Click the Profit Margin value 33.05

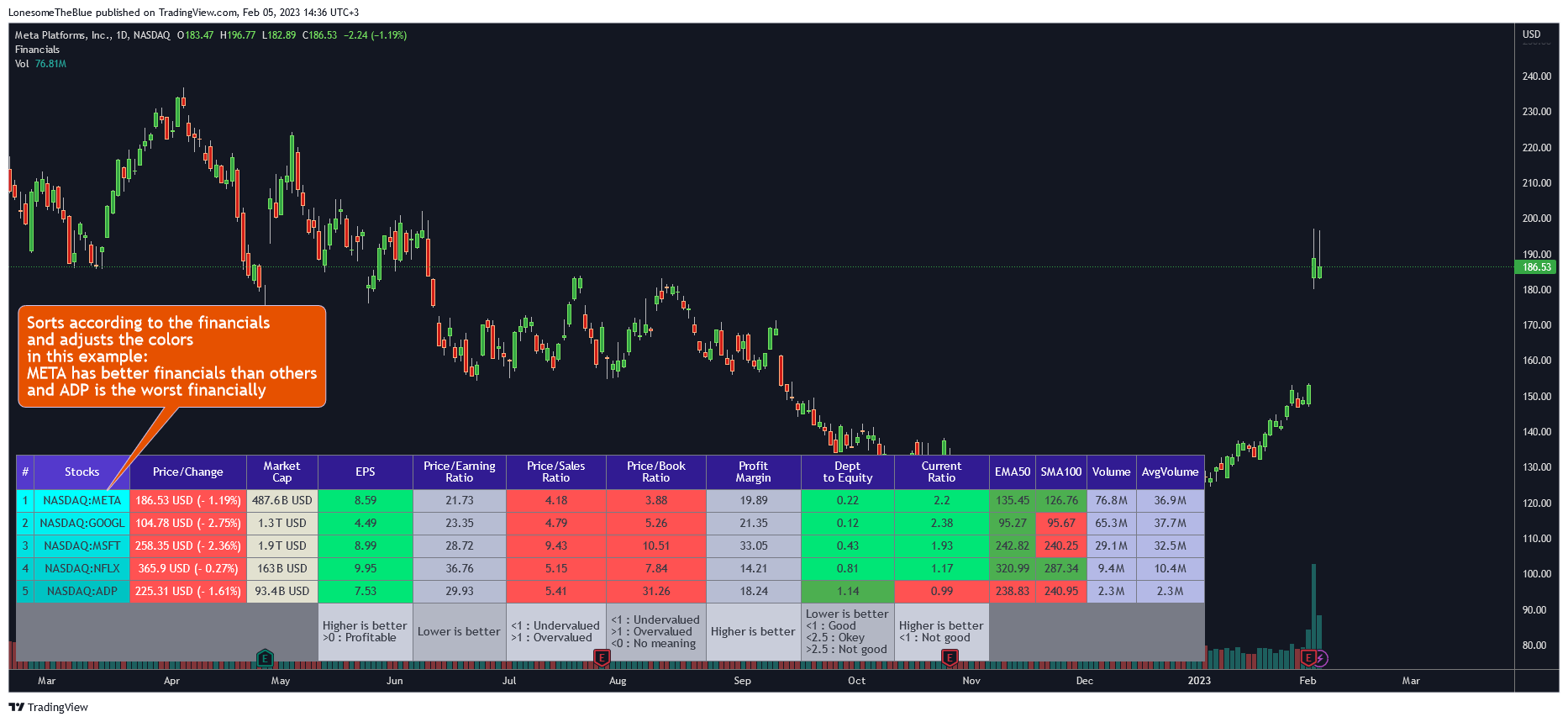click(x=754, y=546)
